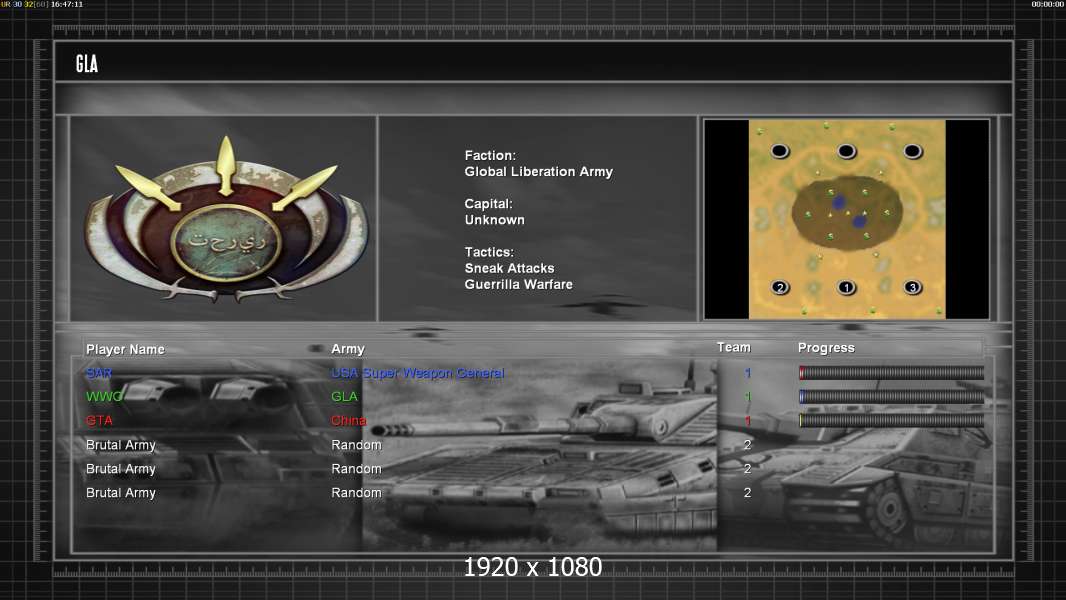The image size is (1066, 600).
Task: Click the top-middle empty start slot on minimap
Action: click(x=846, y=151)
